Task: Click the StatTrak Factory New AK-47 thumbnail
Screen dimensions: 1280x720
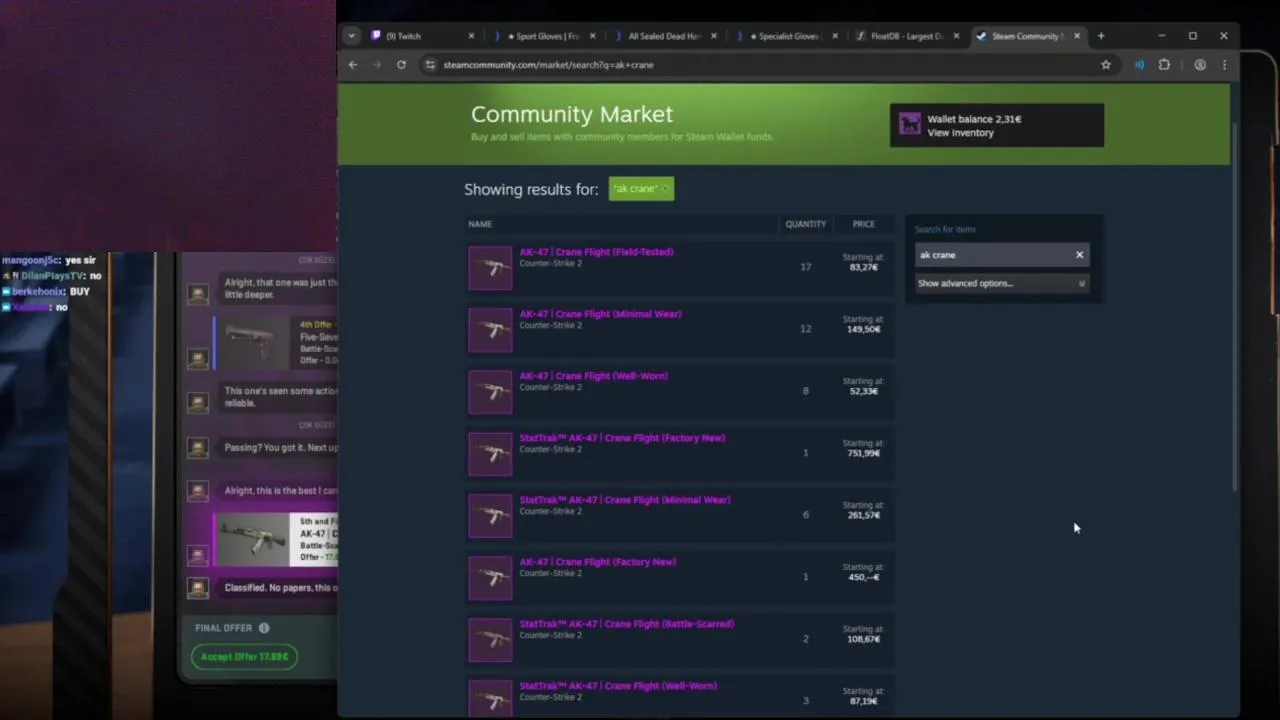Action: tap(490, 454)
